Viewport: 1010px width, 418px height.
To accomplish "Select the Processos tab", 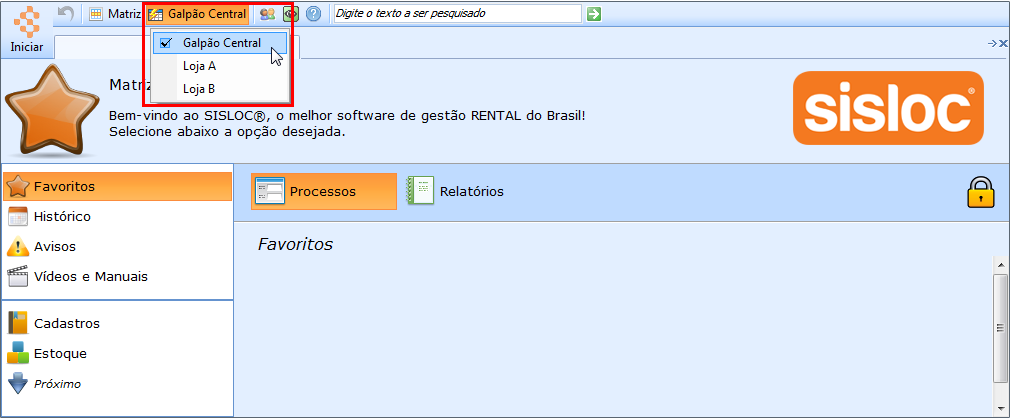I will tap(324, 191).
